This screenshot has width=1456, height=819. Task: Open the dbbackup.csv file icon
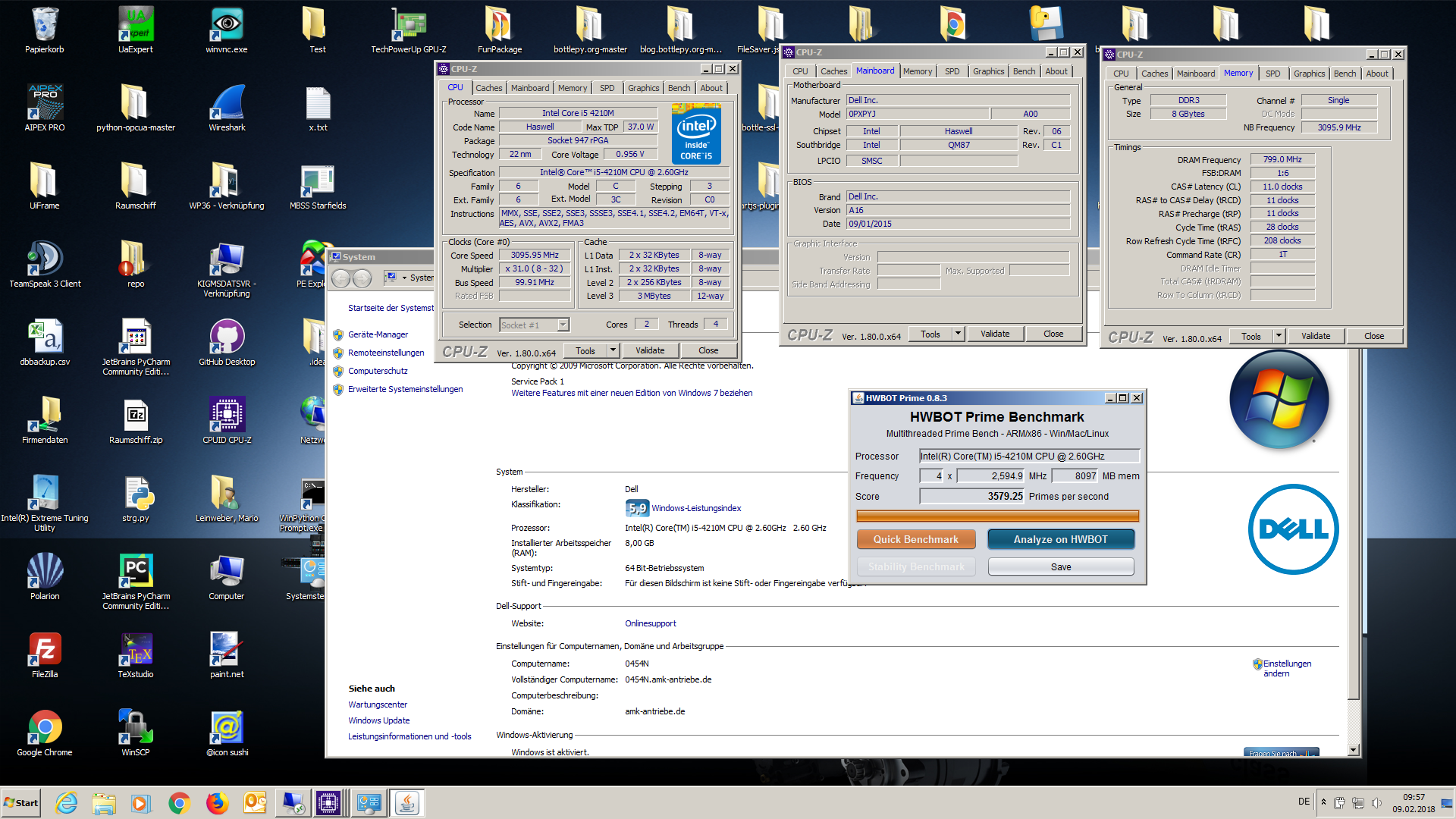click(45, 343)
